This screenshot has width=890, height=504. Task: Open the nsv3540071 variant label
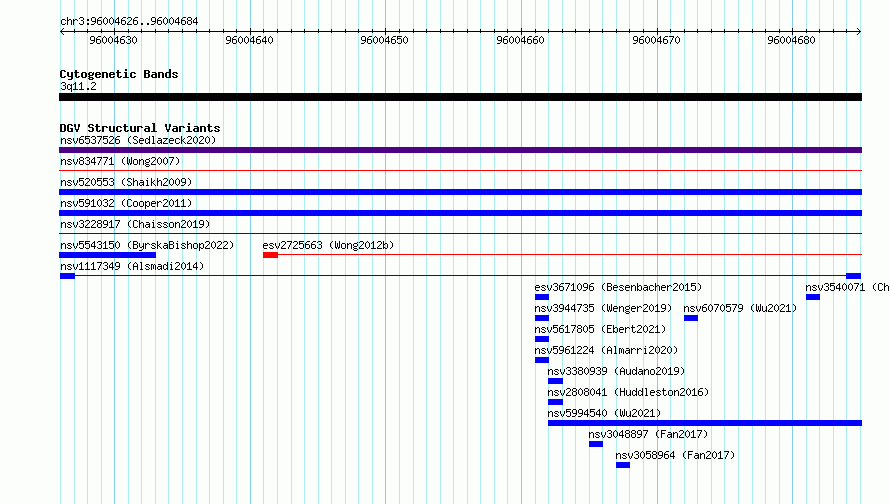point(847,287)
